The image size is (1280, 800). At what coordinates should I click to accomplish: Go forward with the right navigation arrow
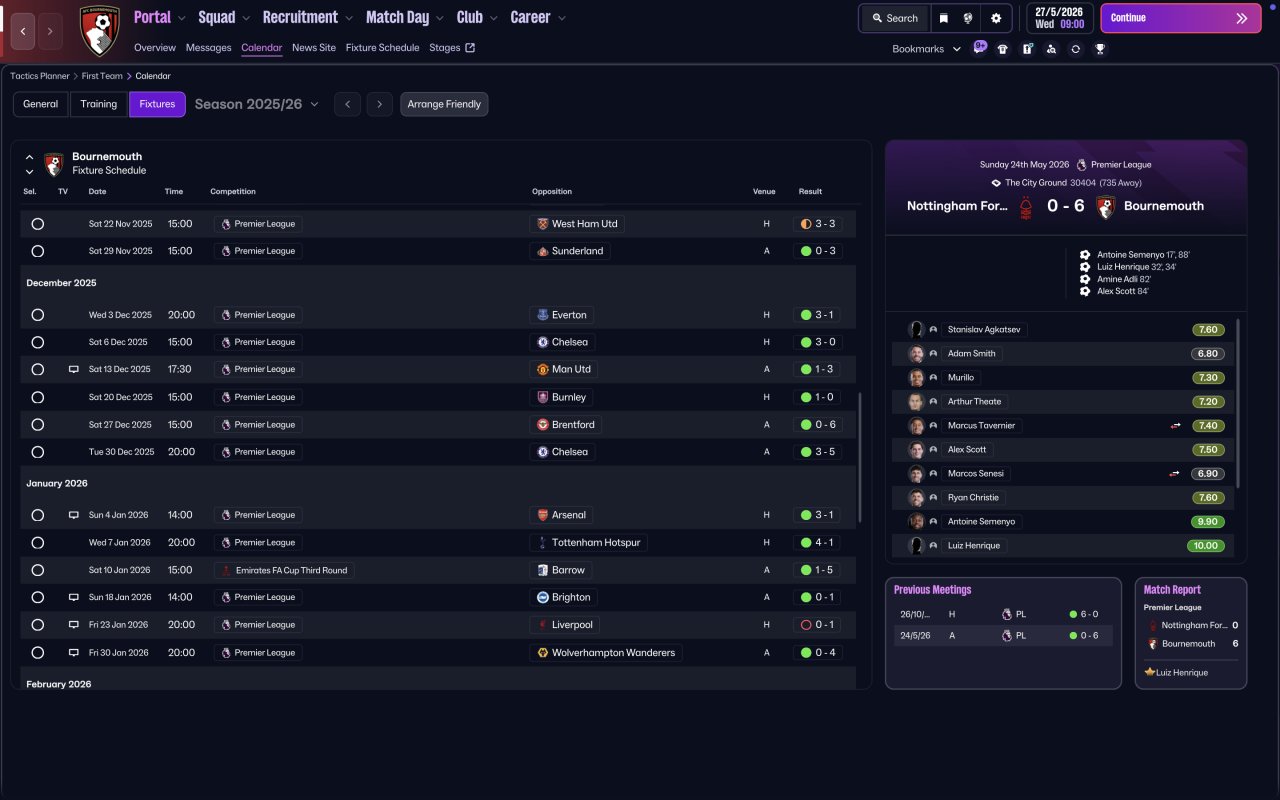50,32
